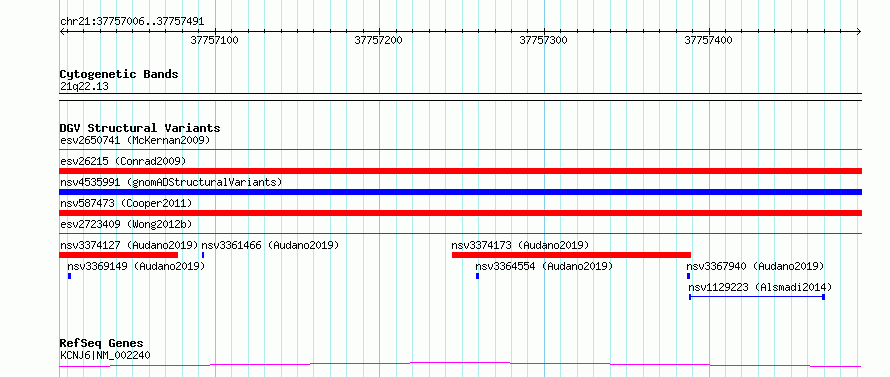The width and height of the screenshot is (890, 377).
Task: Click the red bar of nsv587473
Action: (x=460, y=213)
